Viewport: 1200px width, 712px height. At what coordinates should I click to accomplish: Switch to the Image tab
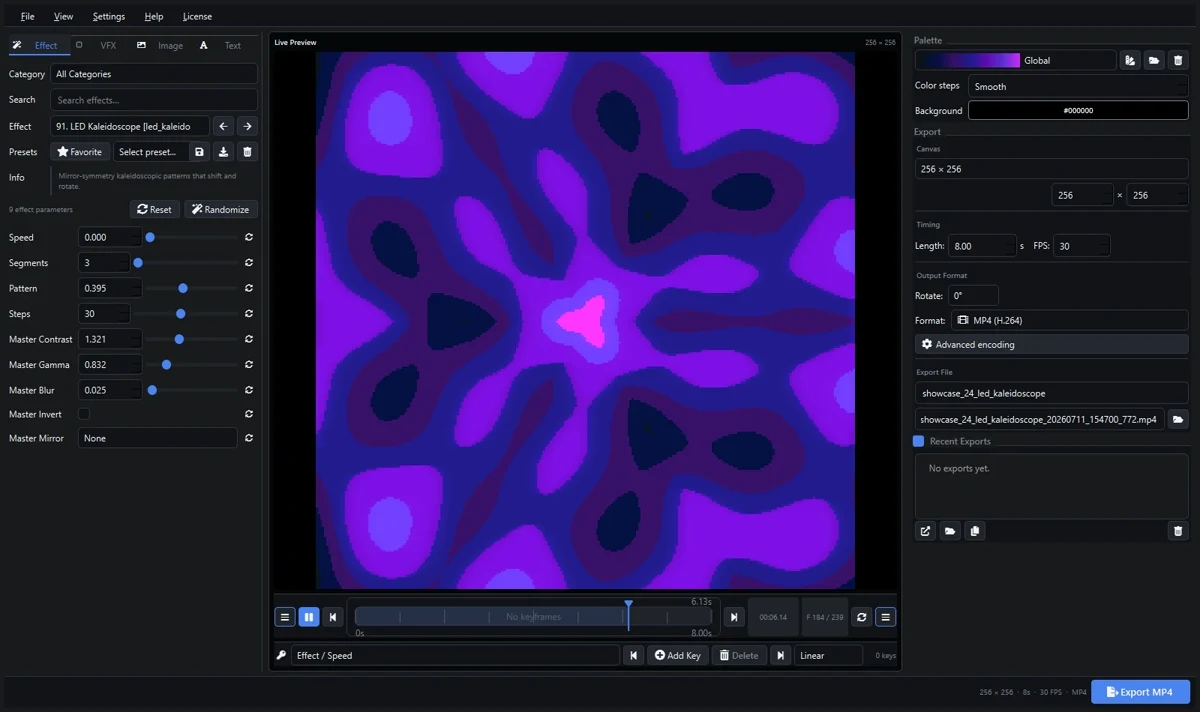pos(161,45)
